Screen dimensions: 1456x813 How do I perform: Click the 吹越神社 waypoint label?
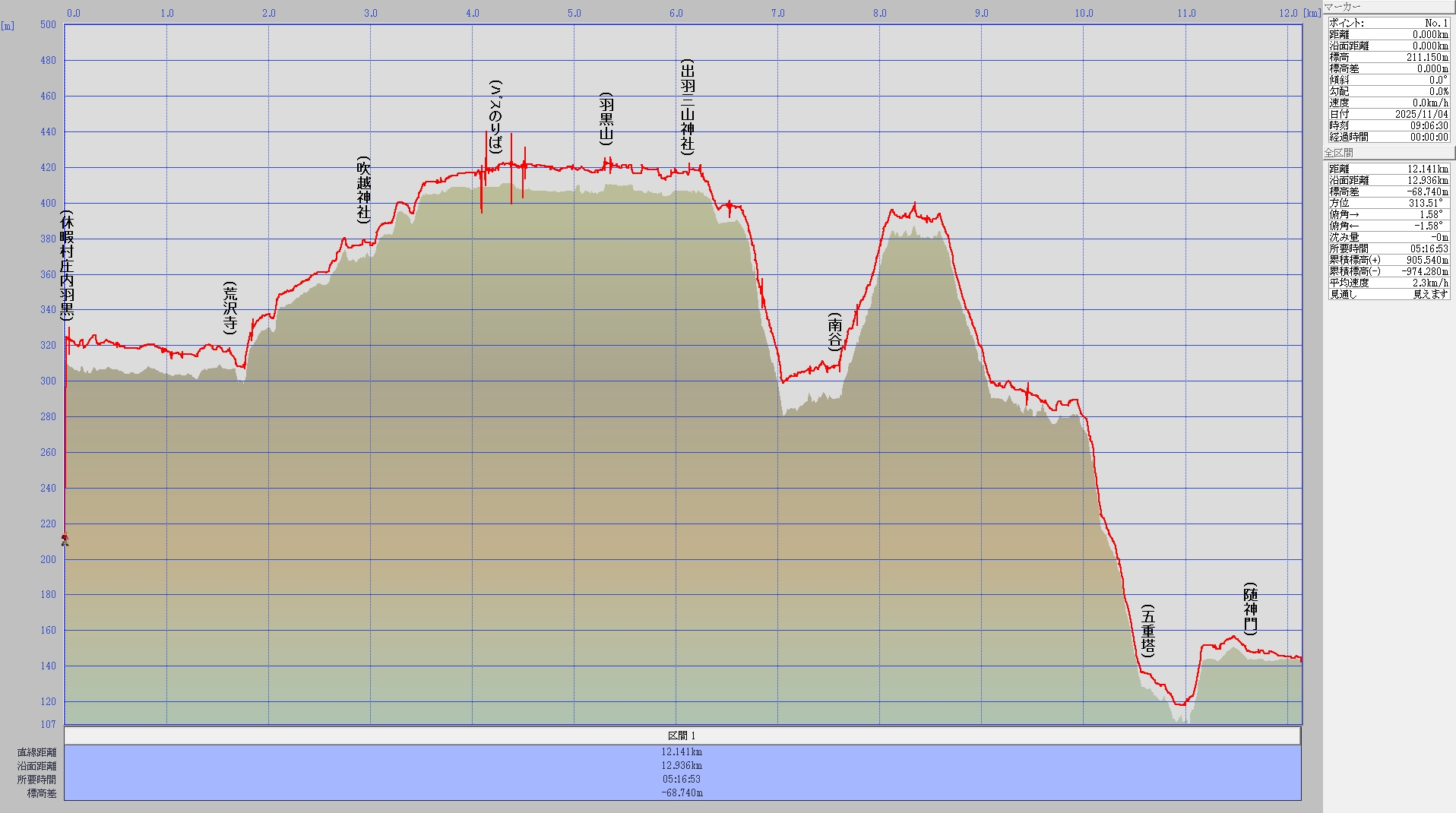tap(363, 190)
